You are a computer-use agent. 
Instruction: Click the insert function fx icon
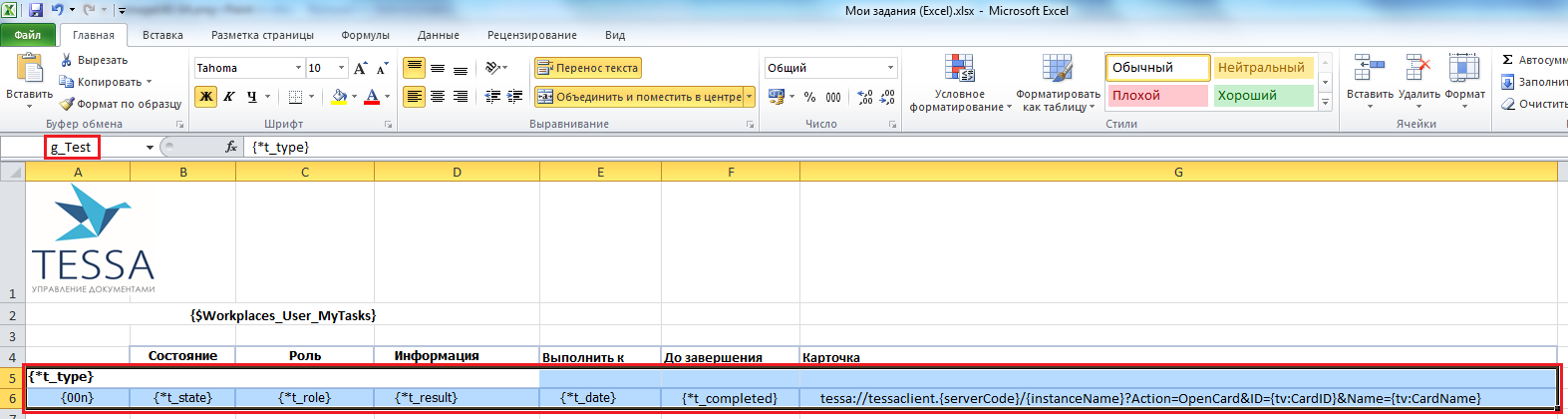click(231, 147)
